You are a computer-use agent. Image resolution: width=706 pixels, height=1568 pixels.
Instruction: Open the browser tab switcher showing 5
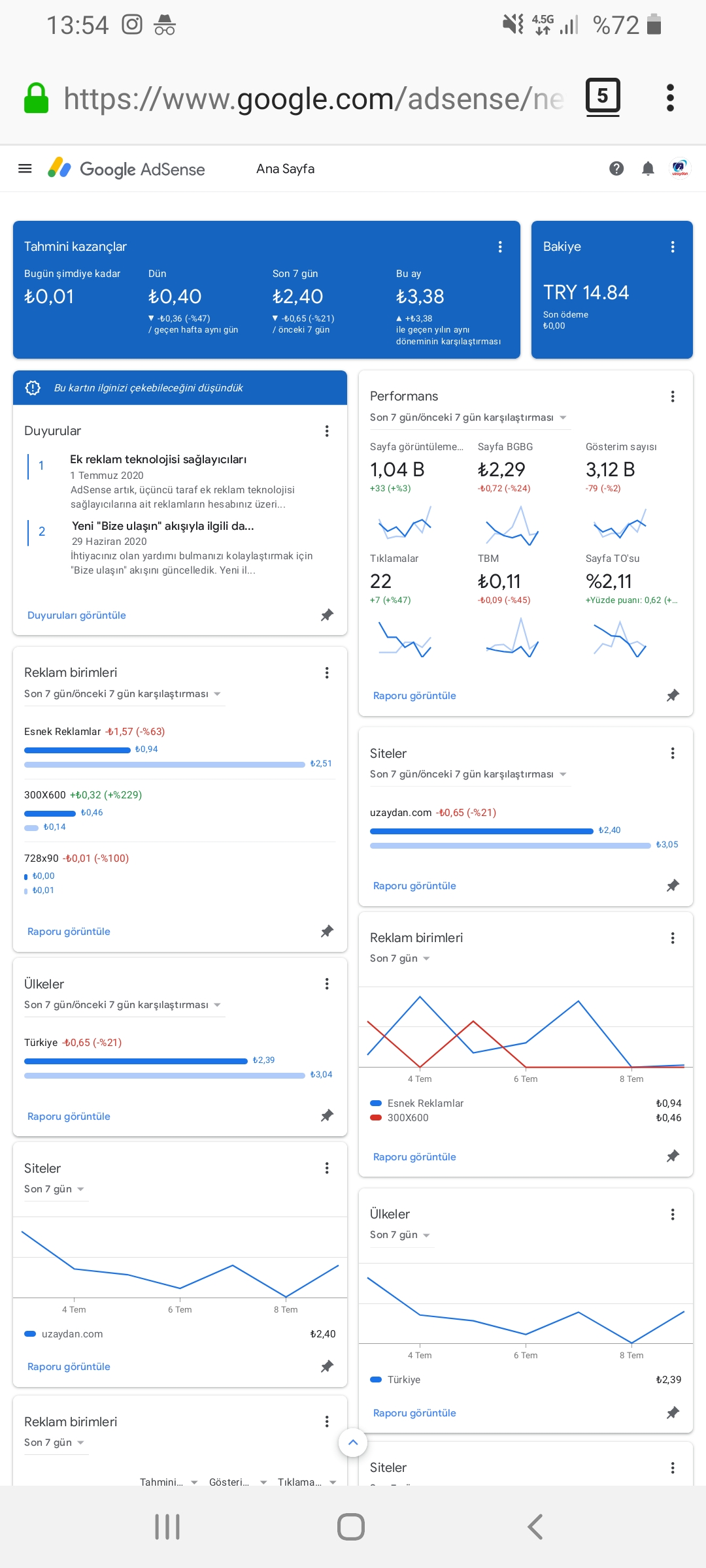602,97
